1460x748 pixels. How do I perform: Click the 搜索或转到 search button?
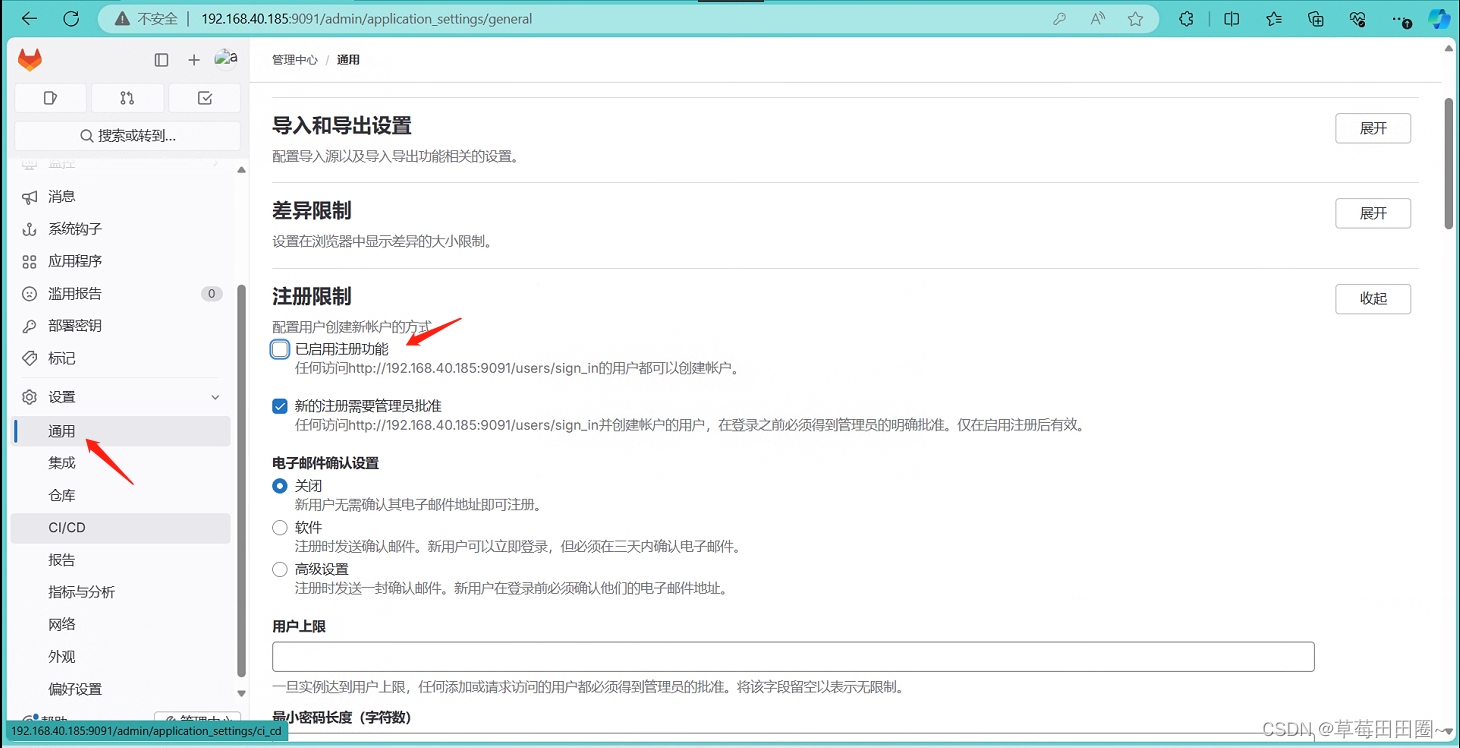pos(128,136)
